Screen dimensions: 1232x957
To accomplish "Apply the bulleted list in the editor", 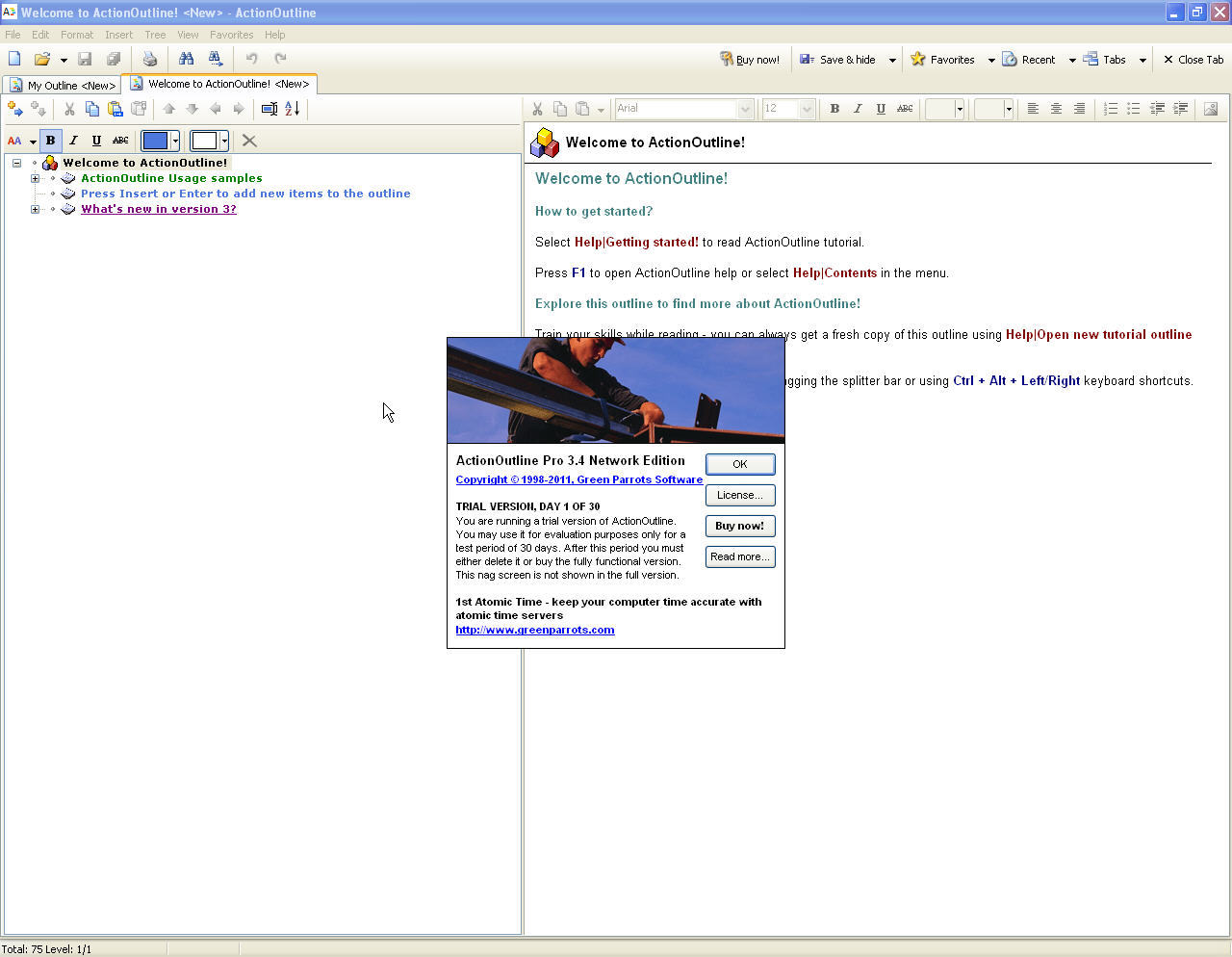I will tap(1134, 109).
